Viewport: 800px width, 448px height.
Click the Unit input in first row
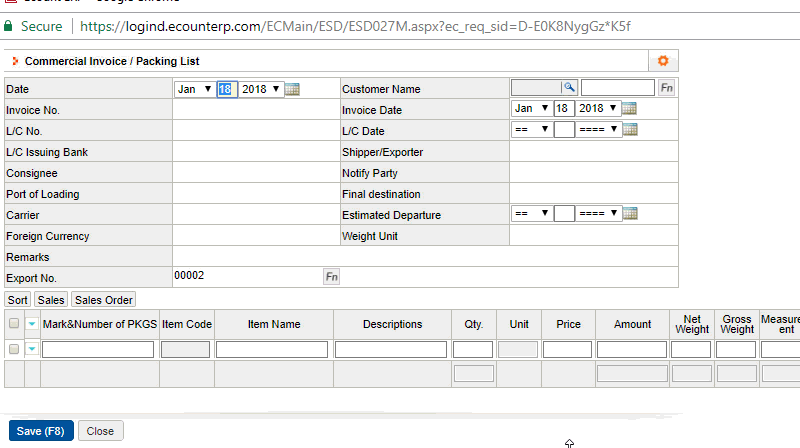tap(518, 350)
